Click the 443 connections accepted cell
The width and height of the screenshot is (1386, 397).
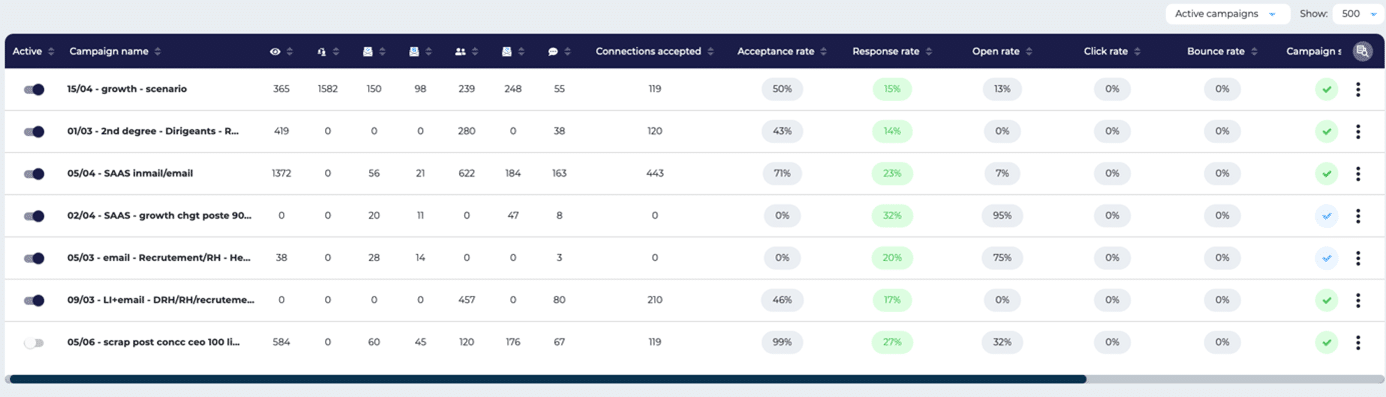[655, 173]
